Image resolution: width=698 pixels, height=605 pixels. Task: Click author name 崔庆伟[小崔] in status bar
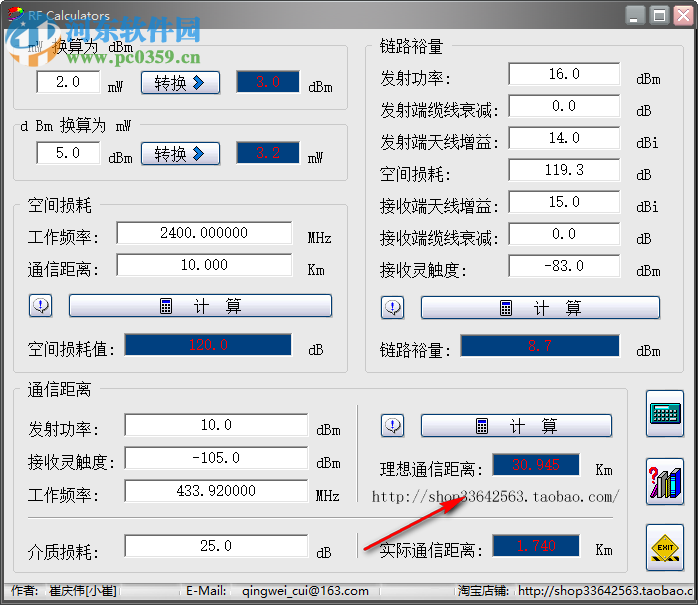[83, 591]
